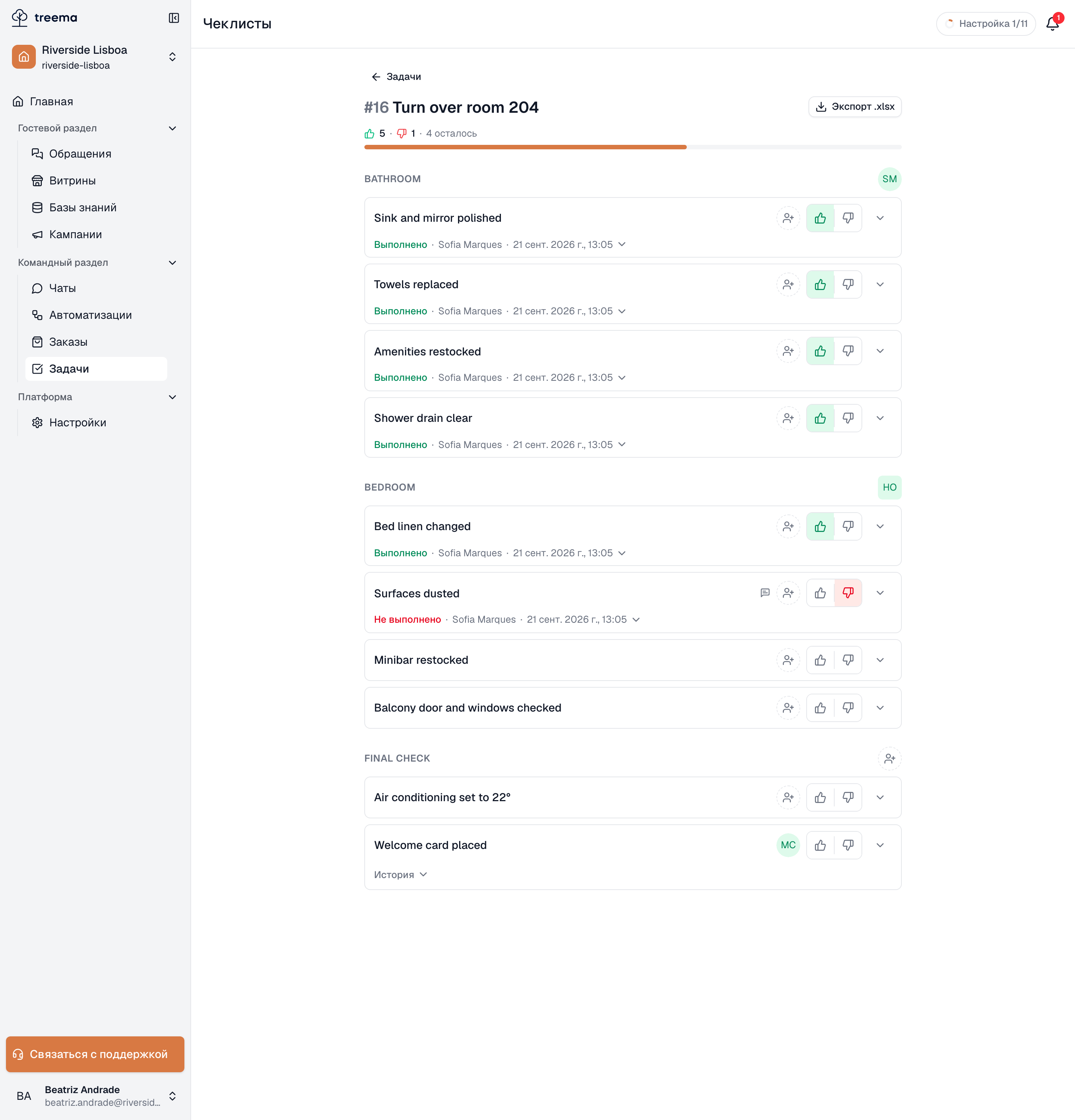Click the MC avatar on Welcome card placed
Screen dimensions: 1075x1120
pos(788,845)
